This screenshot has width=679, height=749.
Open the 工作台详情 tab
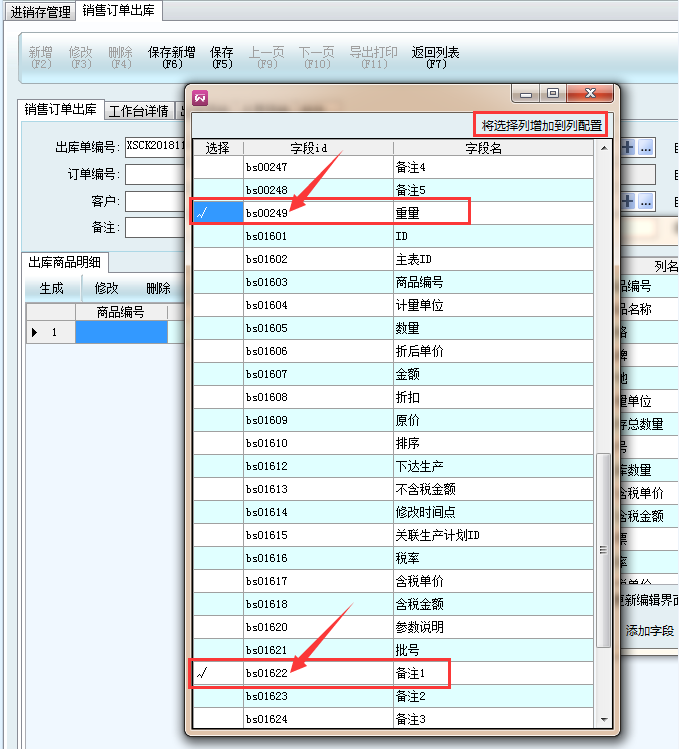[x=138, y=110]
